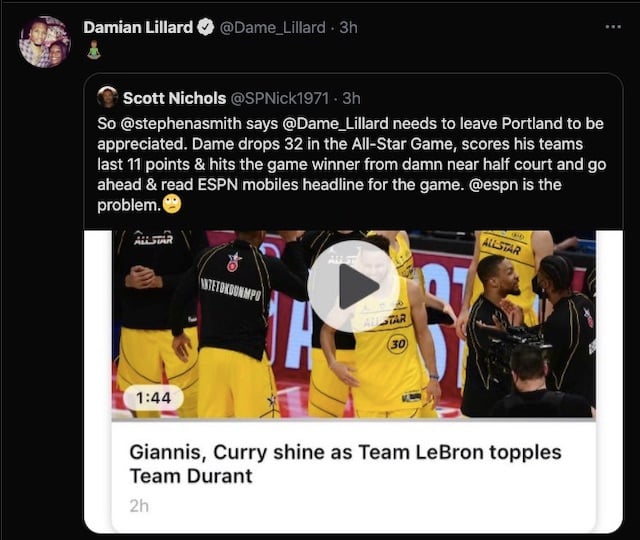
Task: Click the 3h timestamp on Lillard's tweet
Action: (349, 27)
